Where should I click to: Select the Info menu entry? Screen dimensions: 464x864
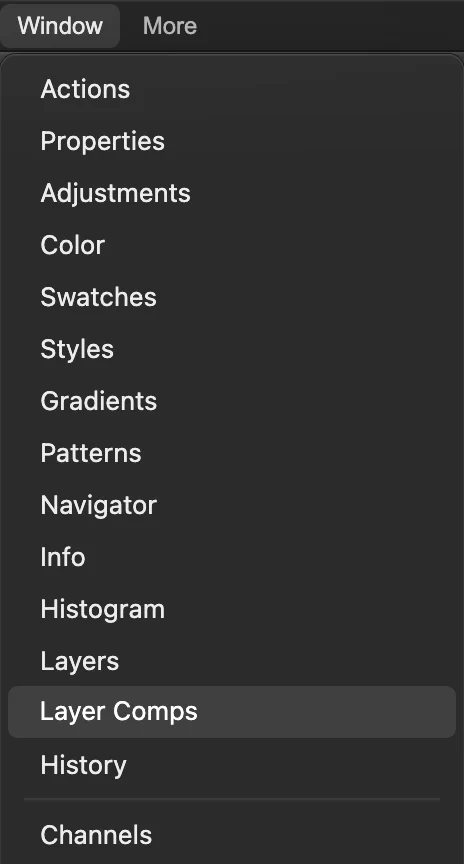click(x=232, y=557)
